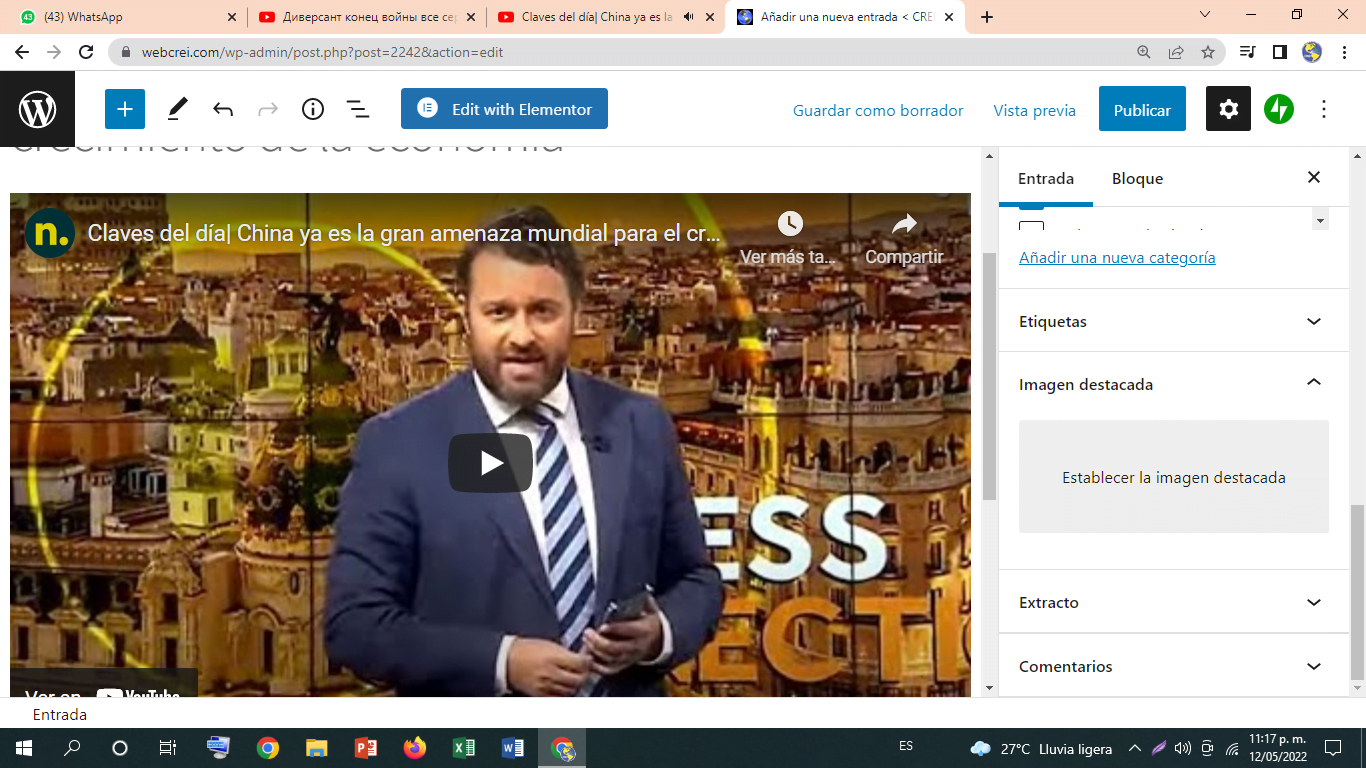Click Establecer la imagen destacada

(1174, 477)
